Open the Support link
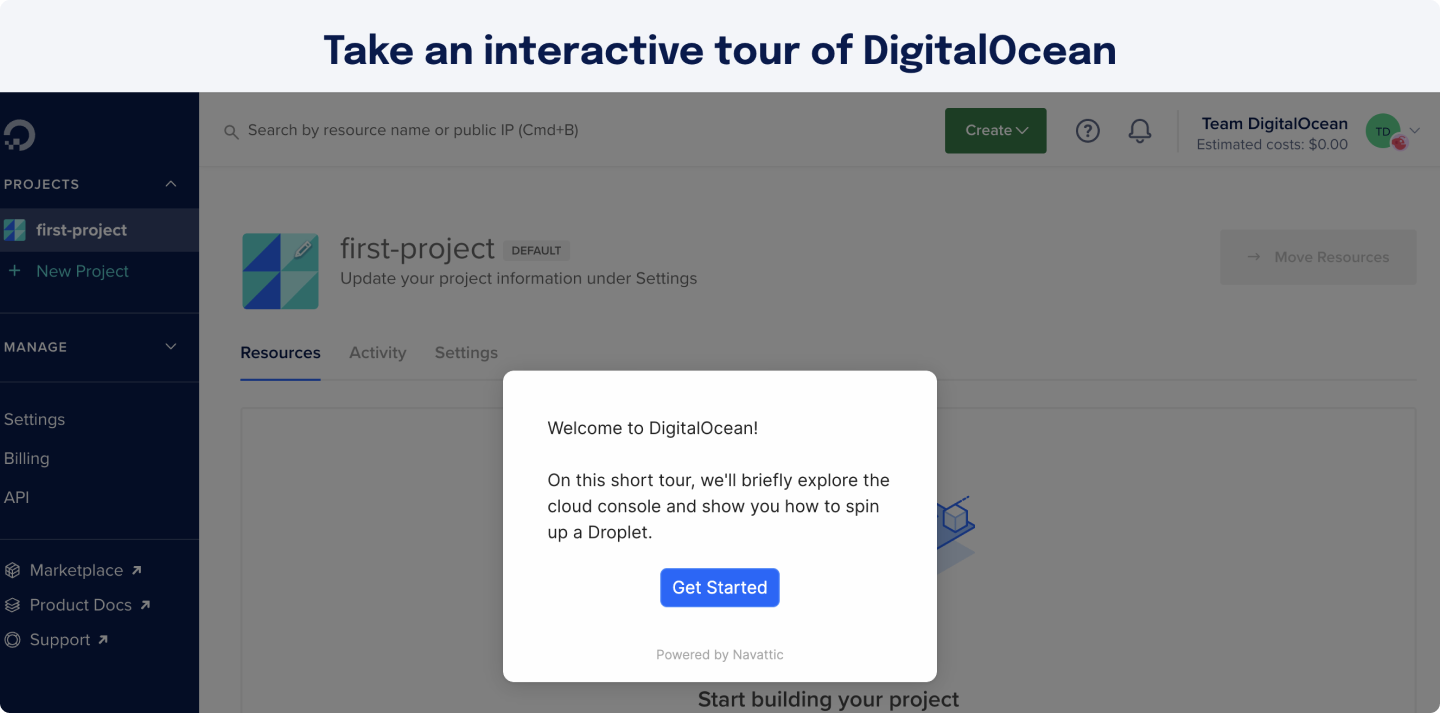1440x713 pixels. 60,640
